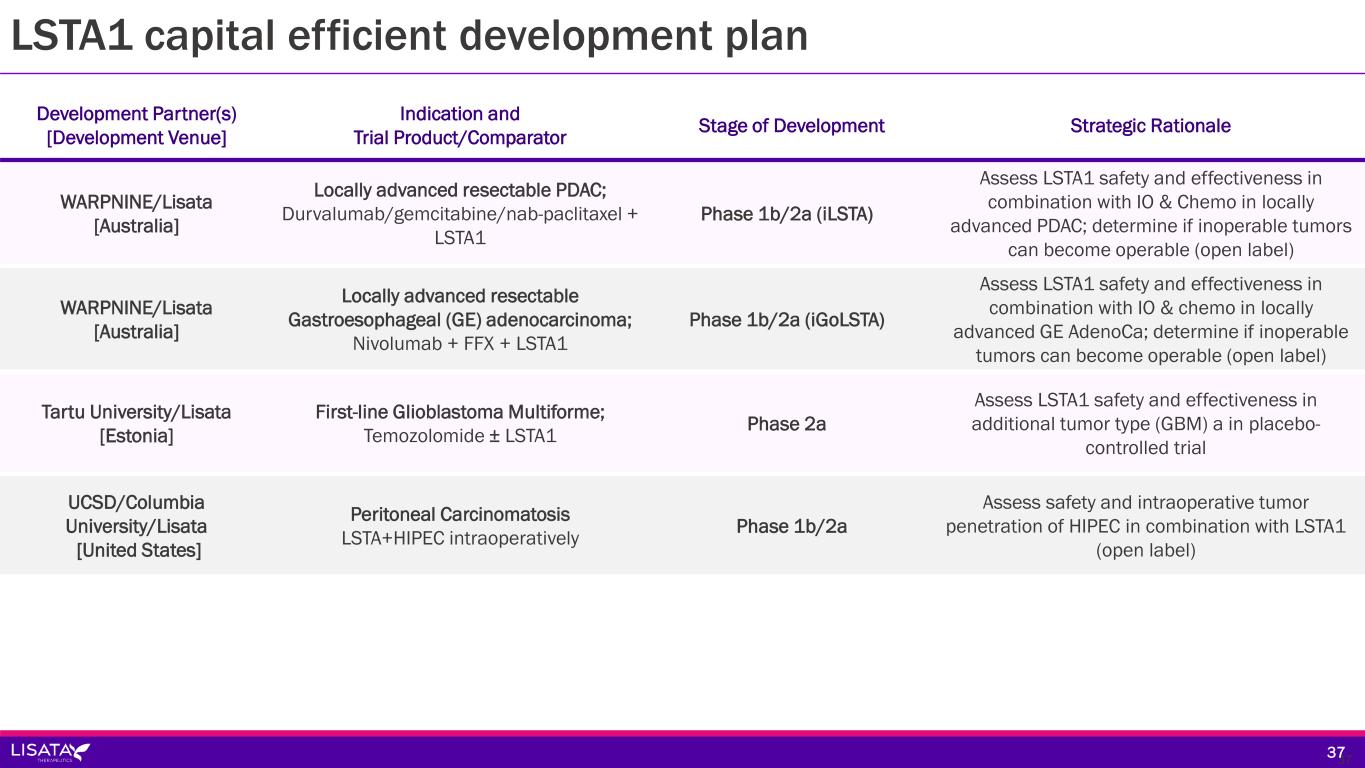Select the 'UCSD/Columbia University/Lisata [United States]' cell
The width and height of the screenshot is (1365, 768).
point(137,526)
